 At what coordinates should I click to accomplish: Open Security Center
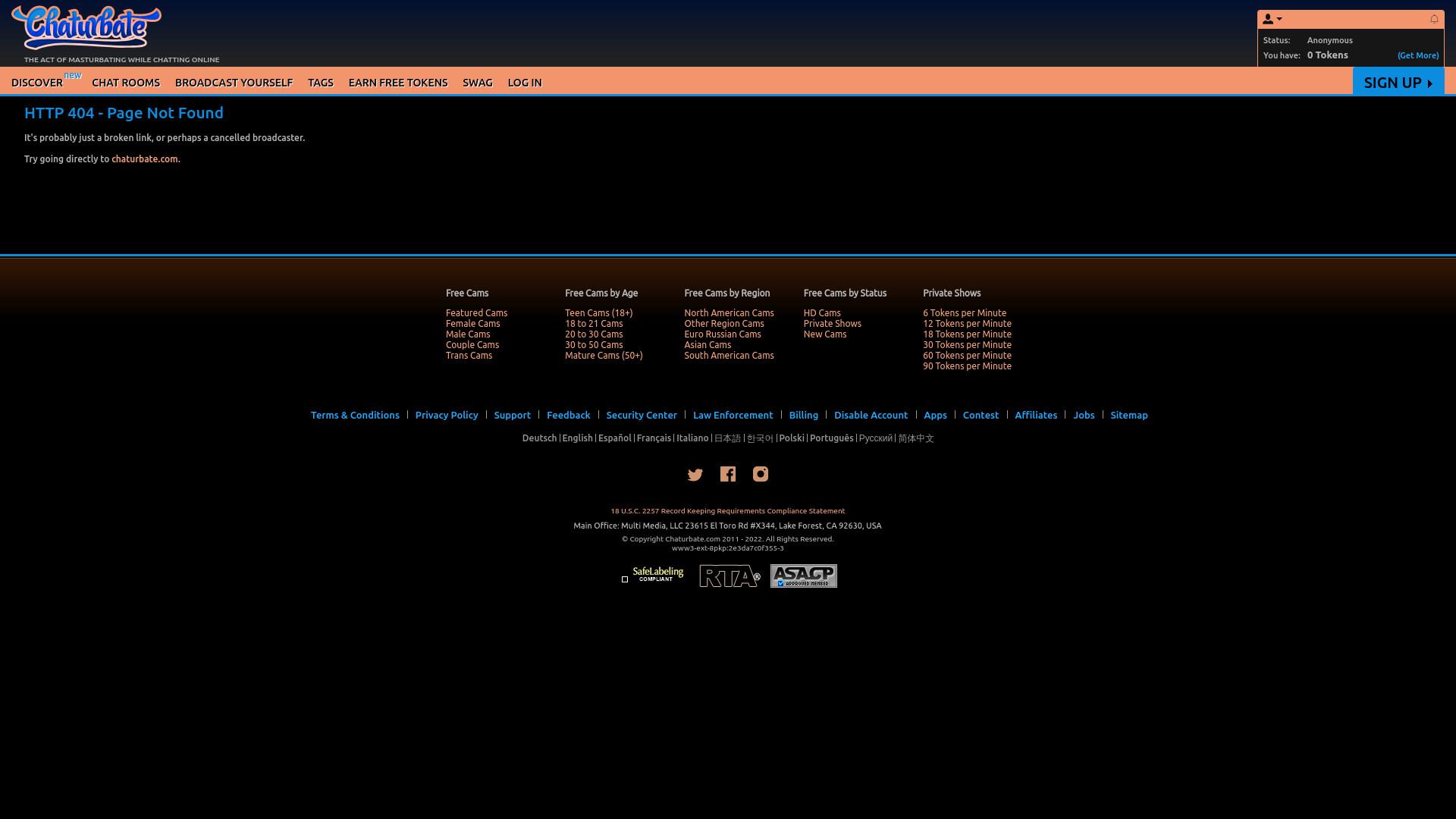(x=642, y=416)
